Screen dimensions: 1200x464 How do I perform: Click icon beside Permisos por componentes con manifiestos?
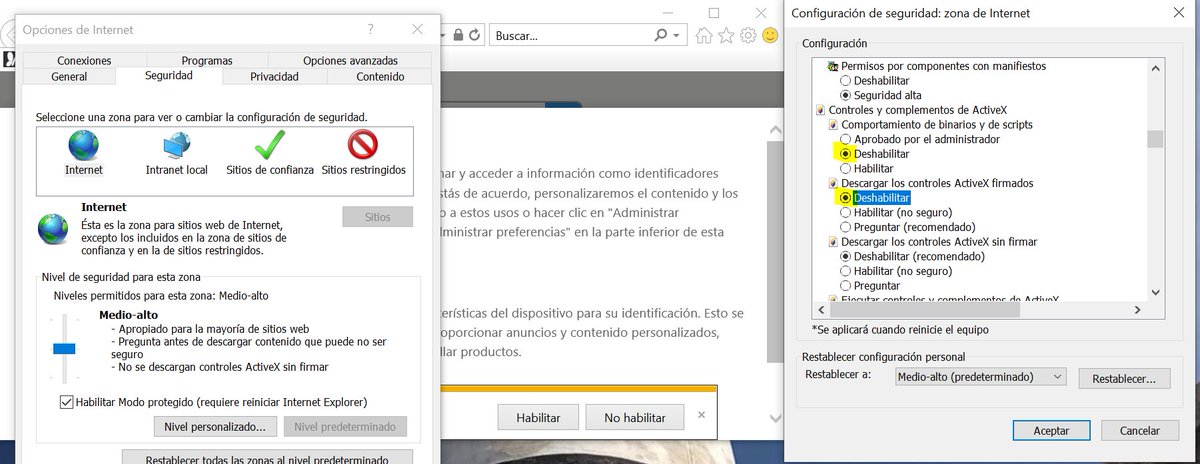click(833, 66)
